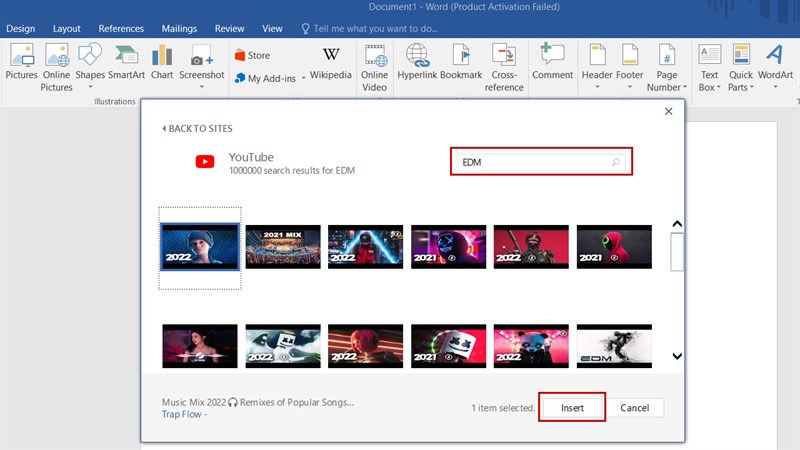Switch to the Design tab

click(x=20, y=29)
